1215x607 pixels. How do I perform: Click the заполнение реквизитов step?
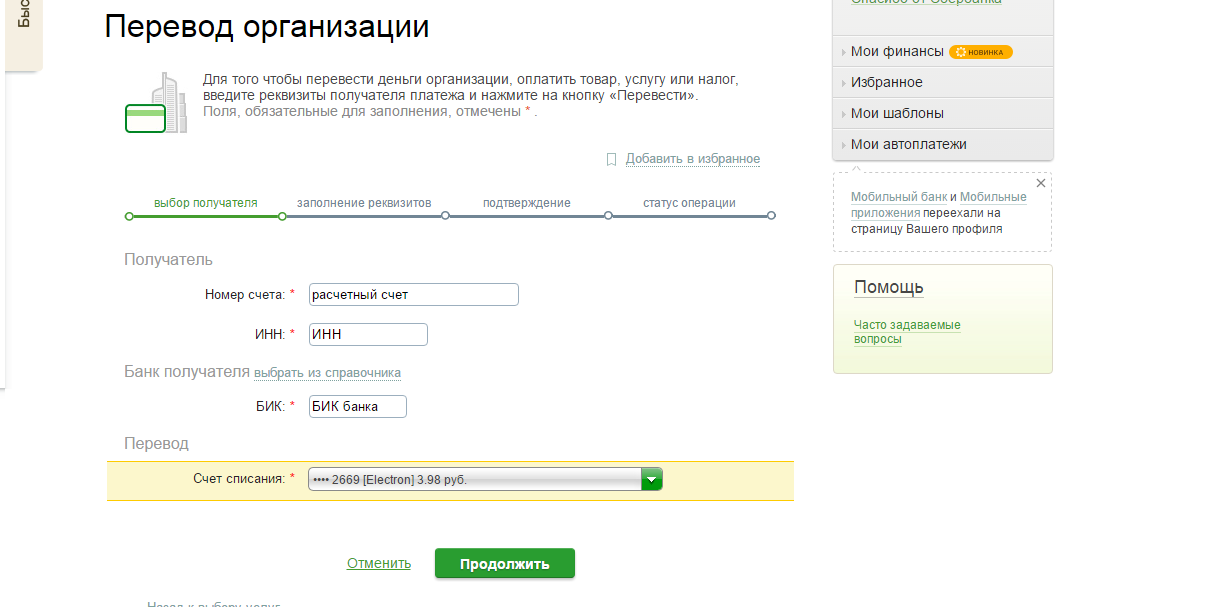[364, 203]
